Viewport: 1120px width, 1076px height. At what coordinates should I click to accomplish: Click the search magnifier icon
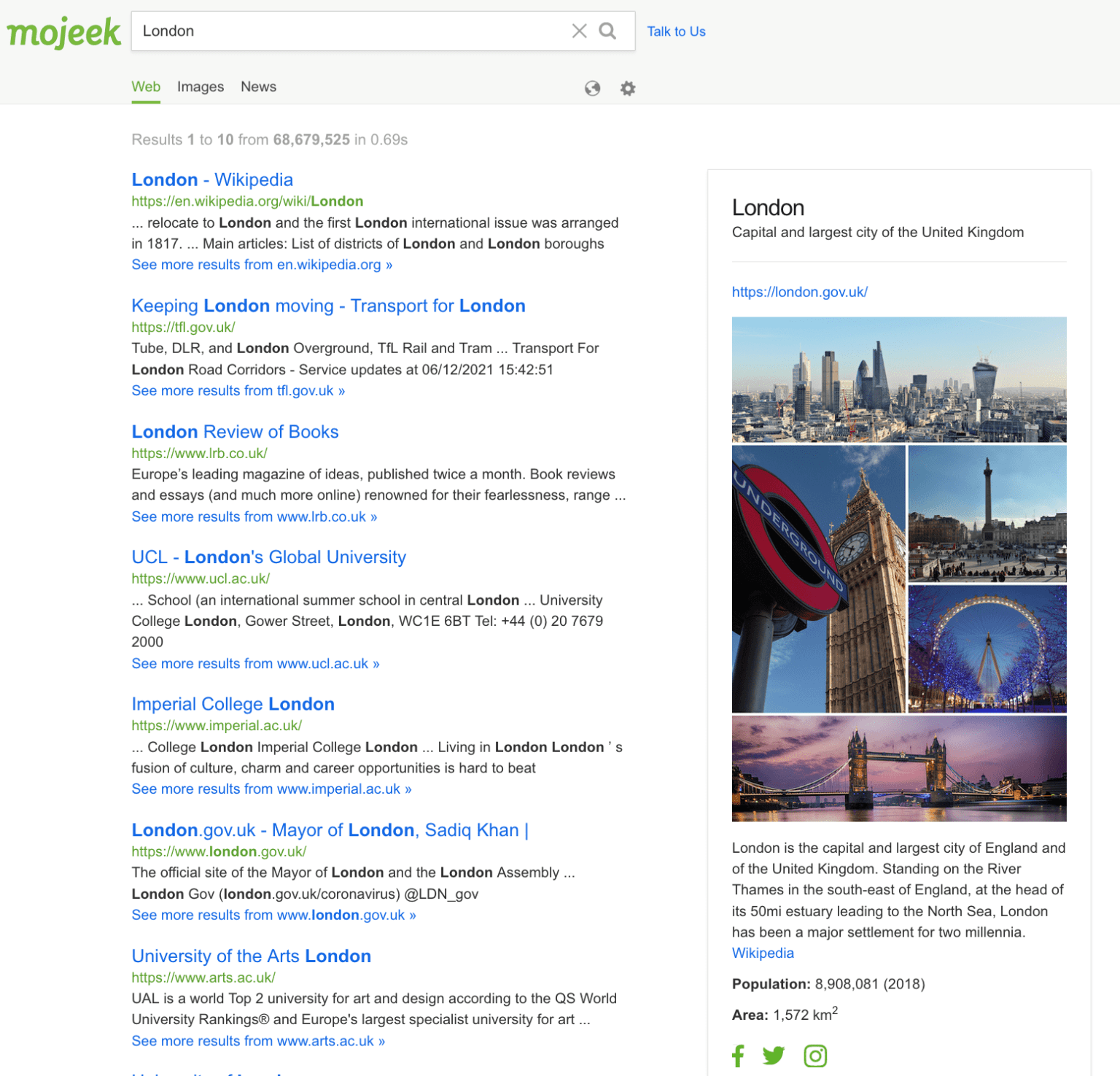608,31
